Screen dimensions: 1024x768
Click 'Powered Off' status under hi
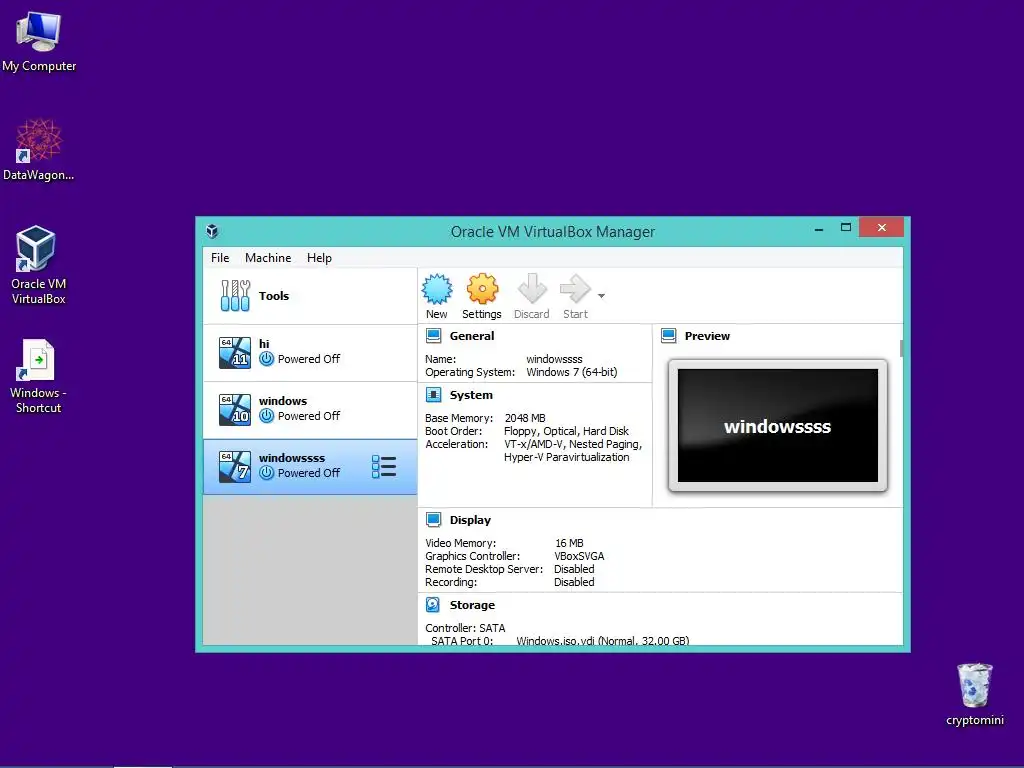(x=309, y=359)
